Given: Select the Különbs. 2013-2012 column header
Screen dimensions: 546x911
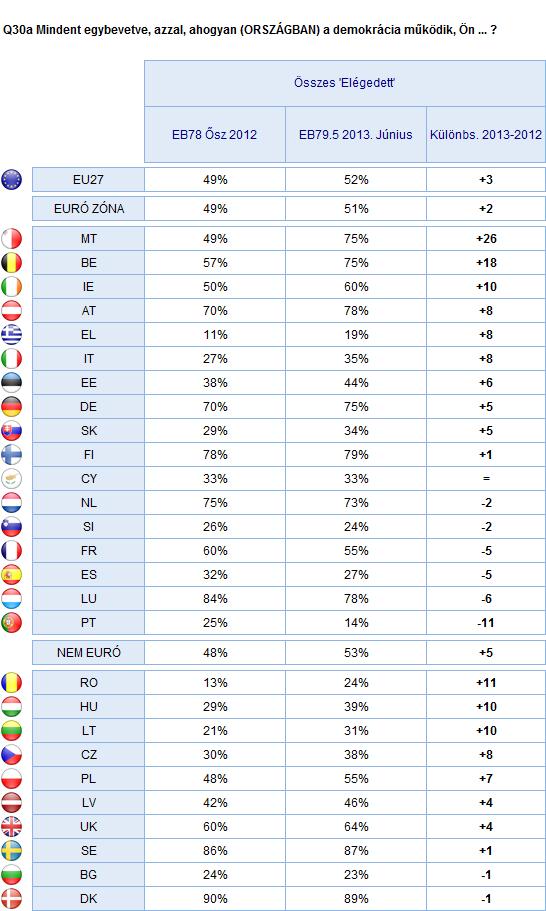Looking at the screenshot, I should [486, 135].
